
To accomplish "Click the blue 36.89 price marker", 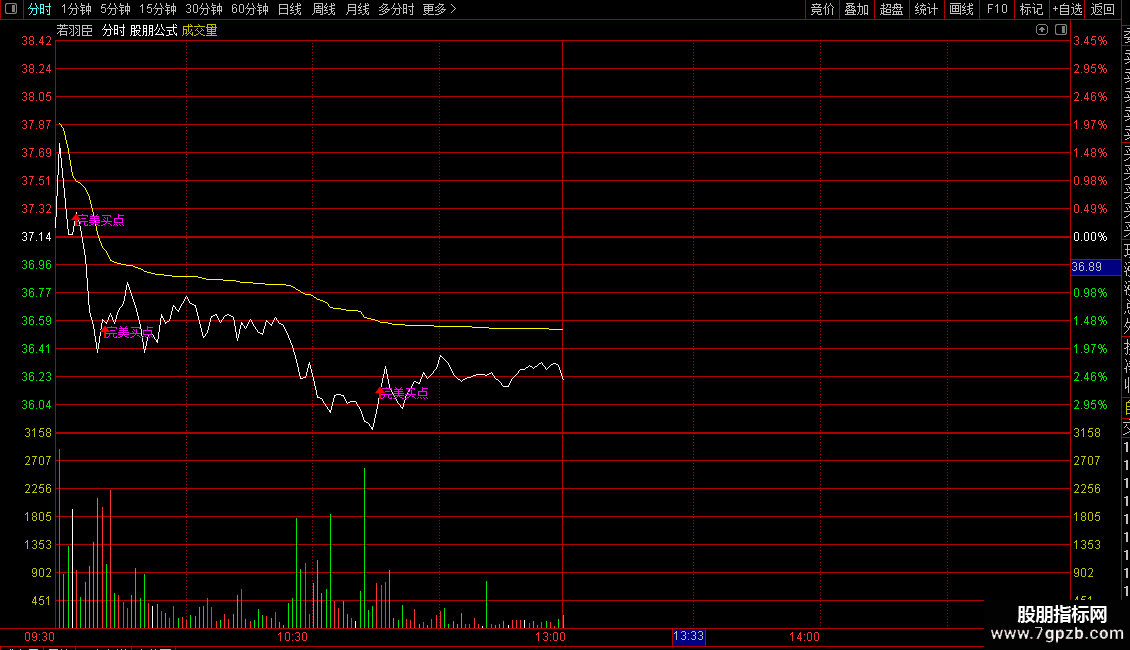I will click(x=1095, y=267).
